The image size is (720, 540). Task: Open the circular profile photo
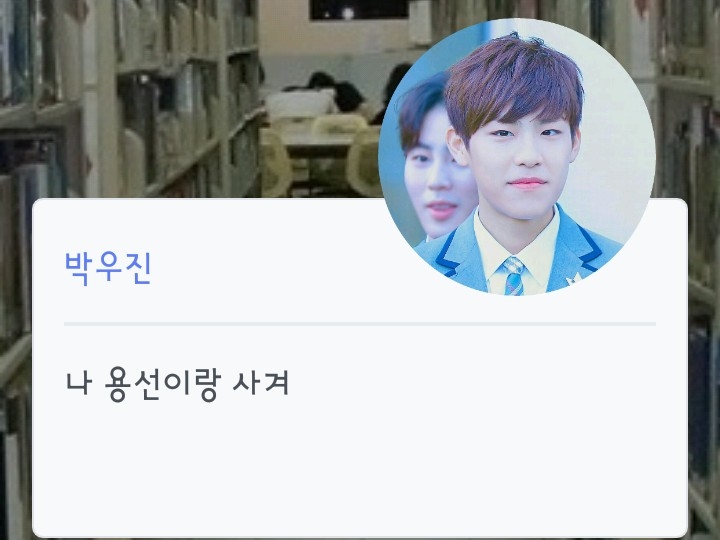[517, 157]
